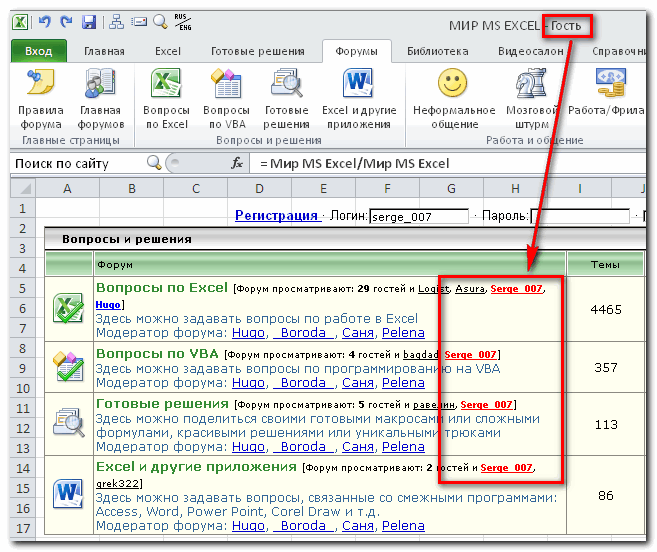Viewport: 657px width, 552px height.
Task: Open the green Вход tab
Action: click(39, 51)
